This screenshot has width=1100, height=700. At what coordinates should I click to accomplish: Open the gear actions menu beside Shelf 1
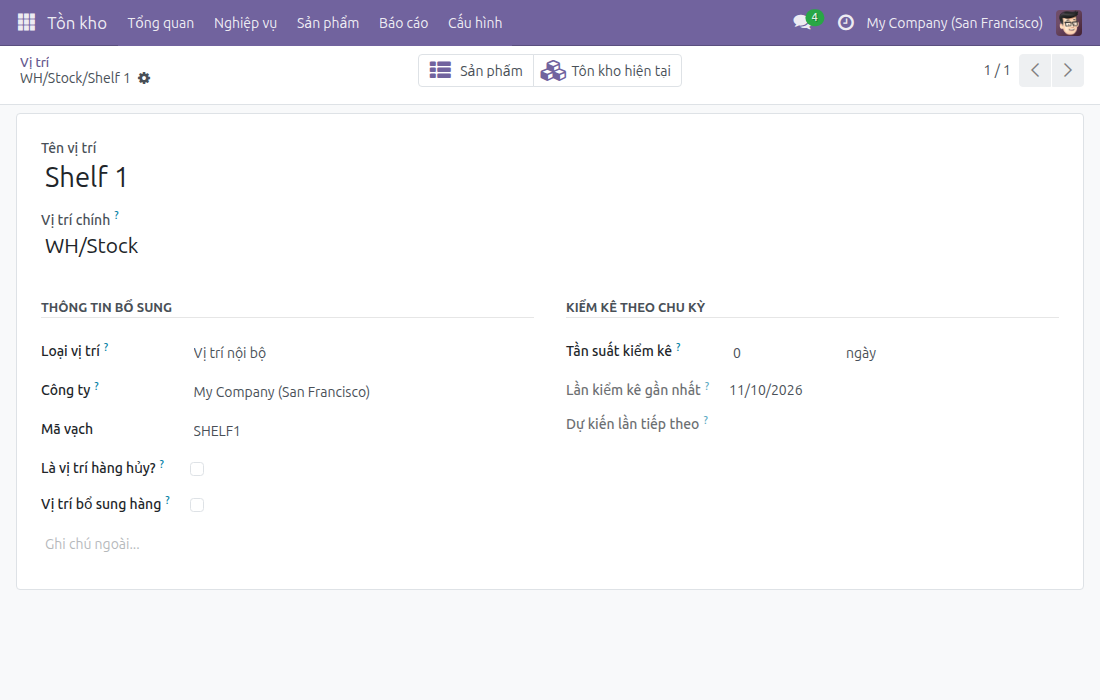coord(144,78)
